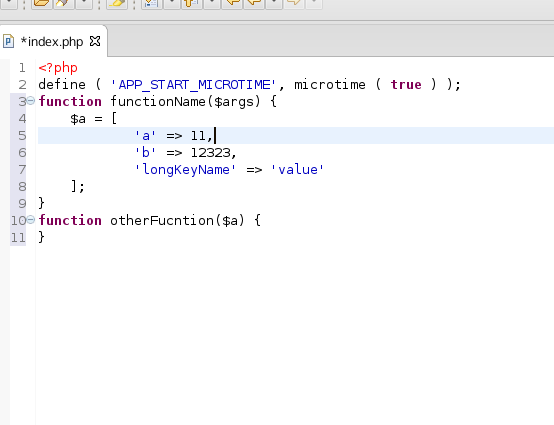Close the index.php tab
This screenshot has width=554, height=425.
[95, 41]
